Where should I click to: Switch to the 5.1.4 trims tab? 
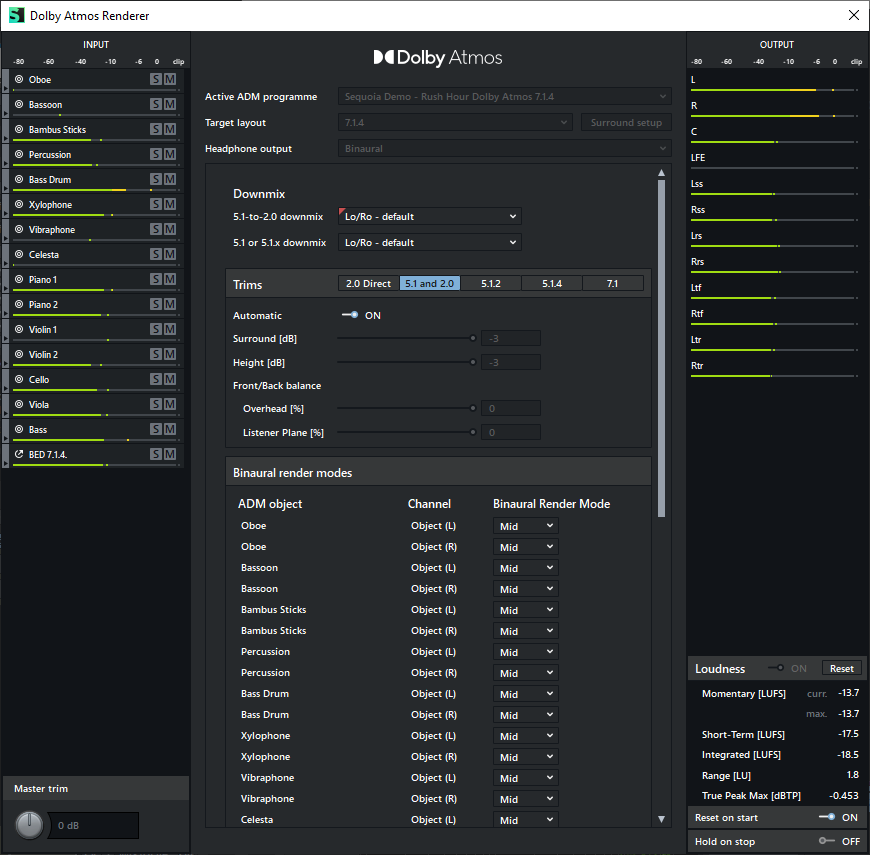pyautogui.click(x=552, y=284)
